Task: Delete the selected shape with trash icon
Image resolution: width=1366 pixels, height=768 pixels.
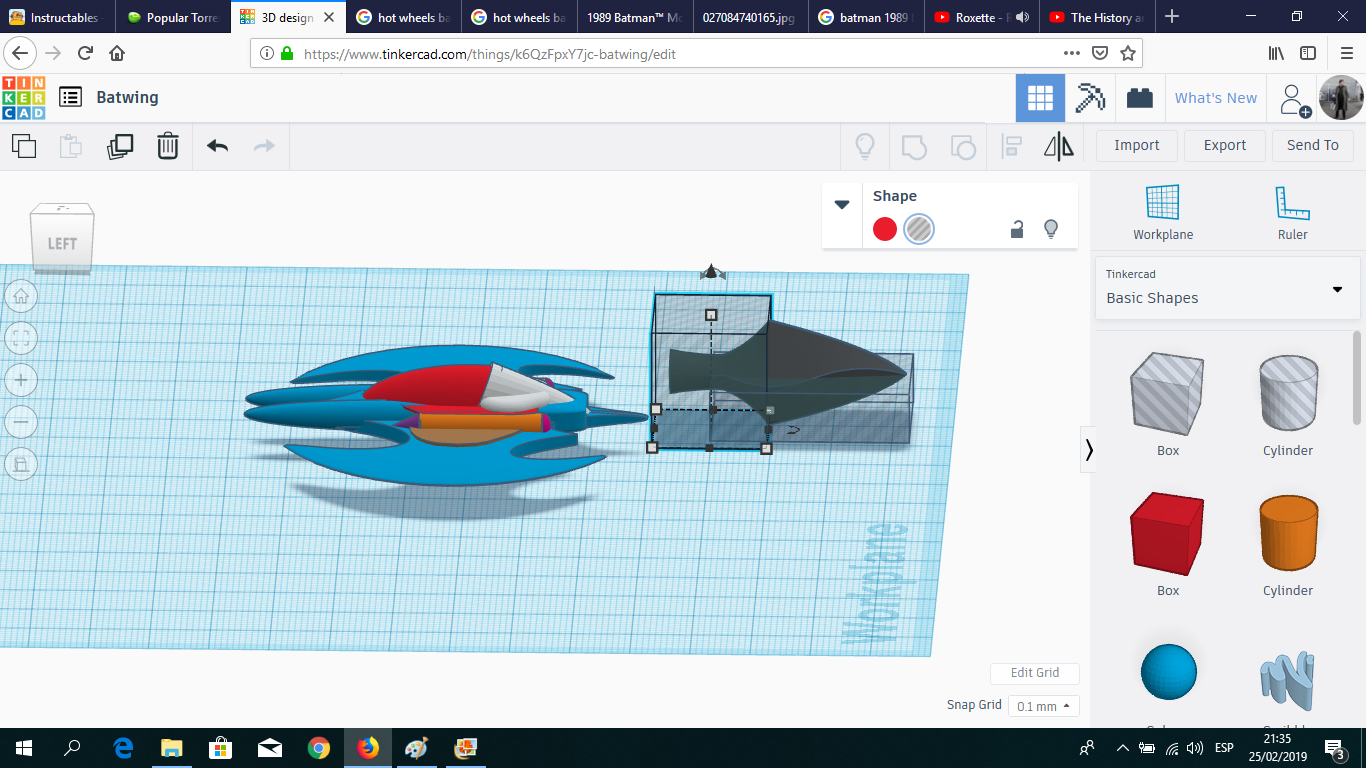Action: tap(167, 146)
